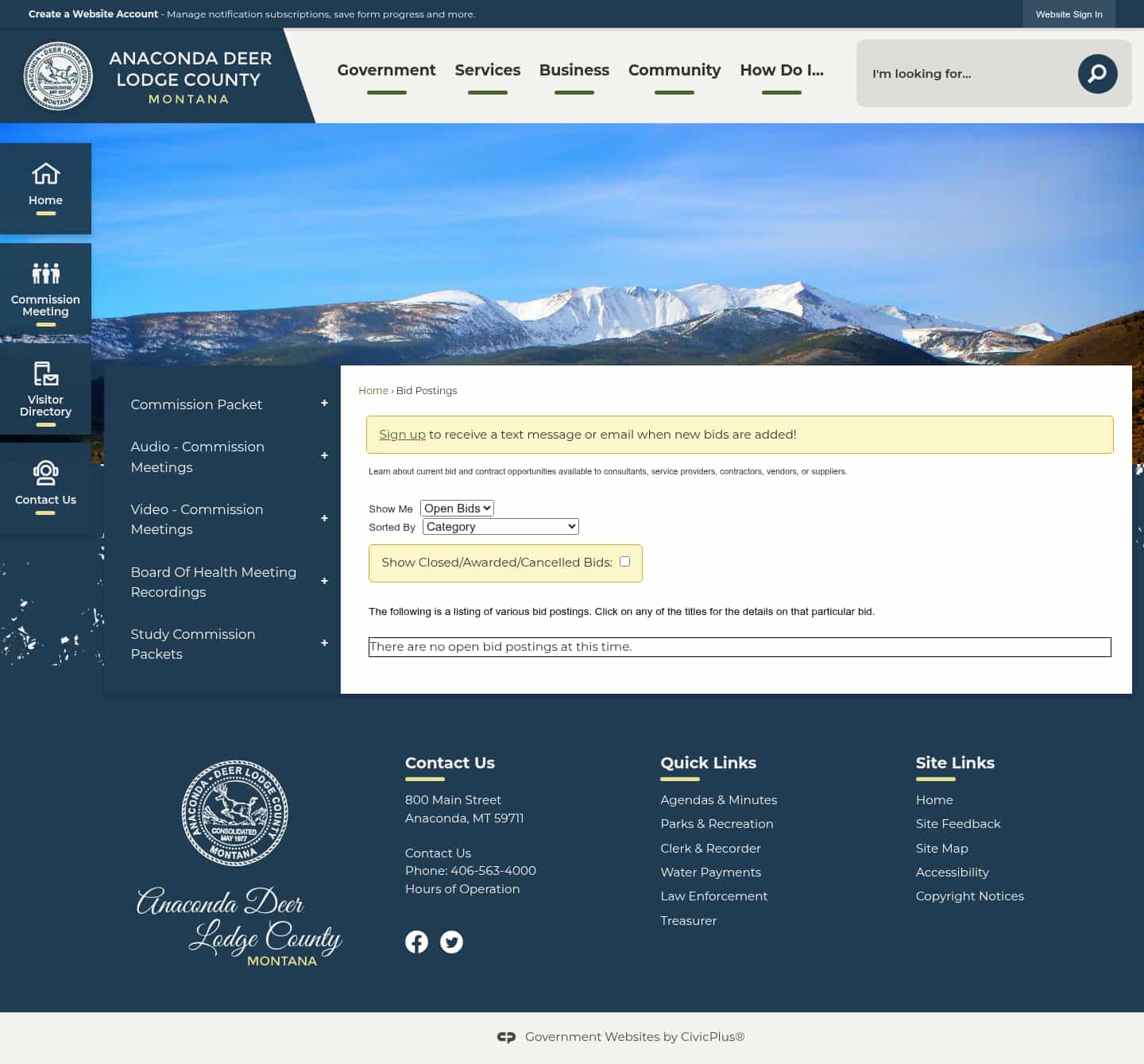The width and height of the screenshot is (1144, 1064).
Task: Open the Community menu
Action: (x=674, y=70)
